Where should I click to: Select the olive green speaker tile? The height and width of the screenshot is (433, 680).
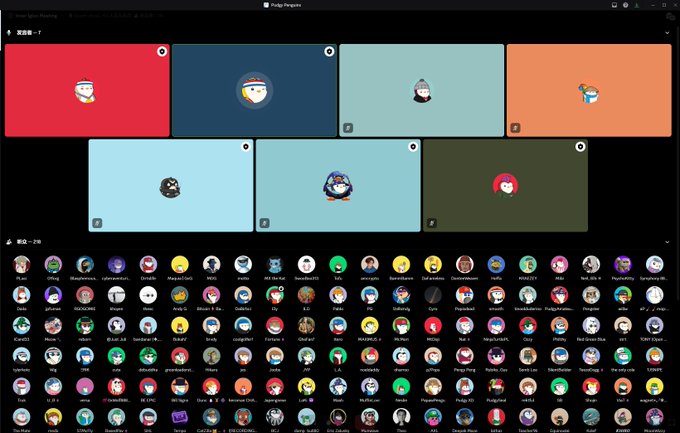[505, 185]
